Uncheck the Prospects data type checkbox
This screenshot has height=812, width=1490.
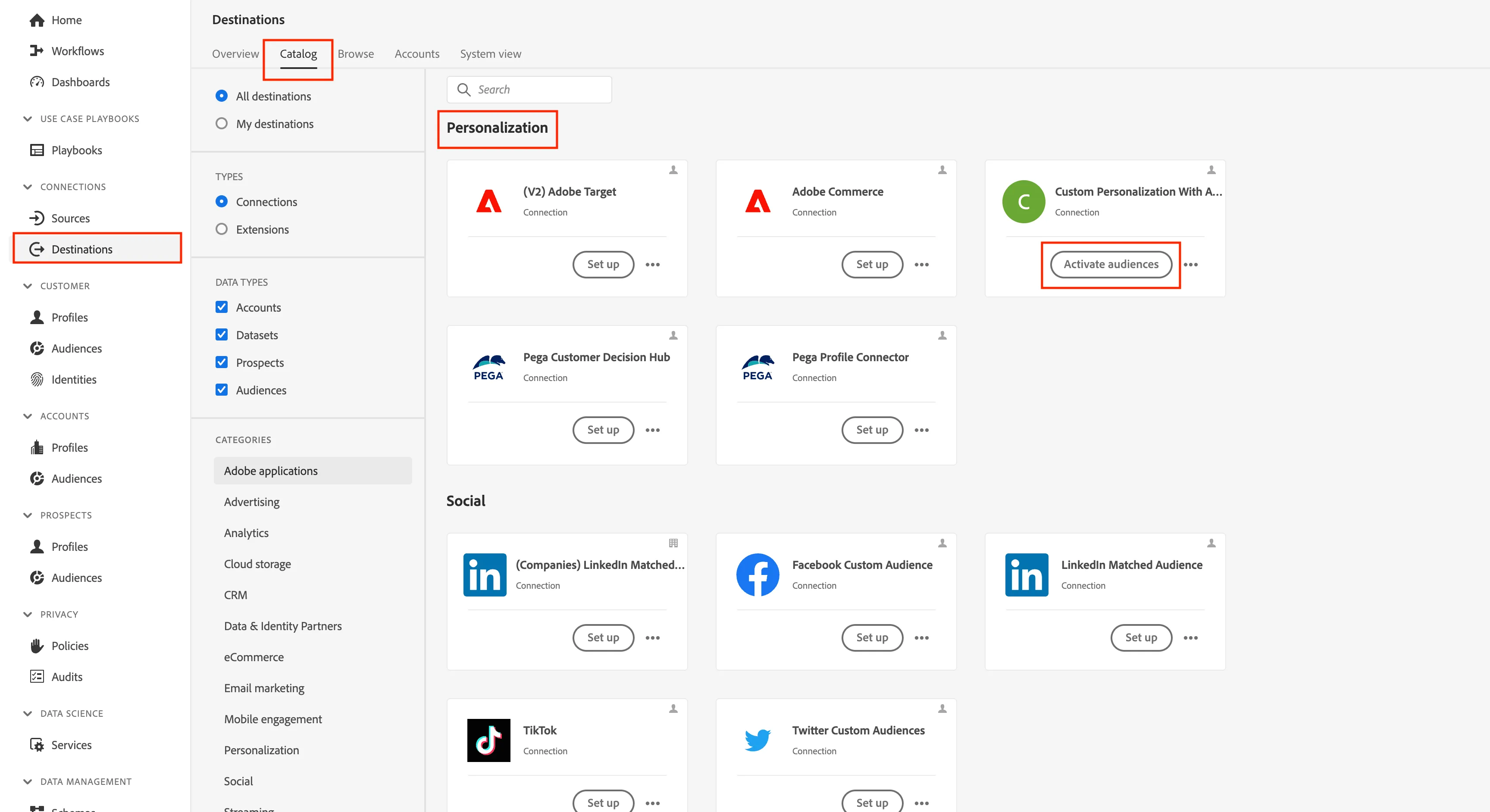coord(222,362)
